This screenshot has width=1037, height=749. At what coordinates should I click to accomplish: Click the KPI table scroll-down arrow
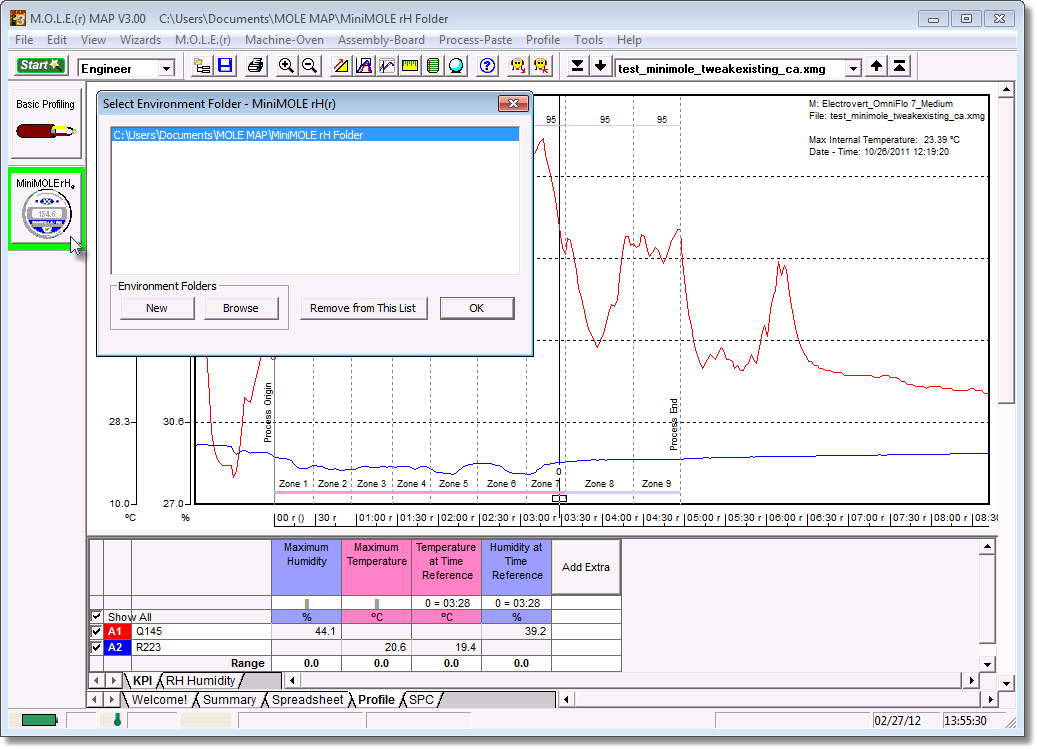tap(987, 664)
